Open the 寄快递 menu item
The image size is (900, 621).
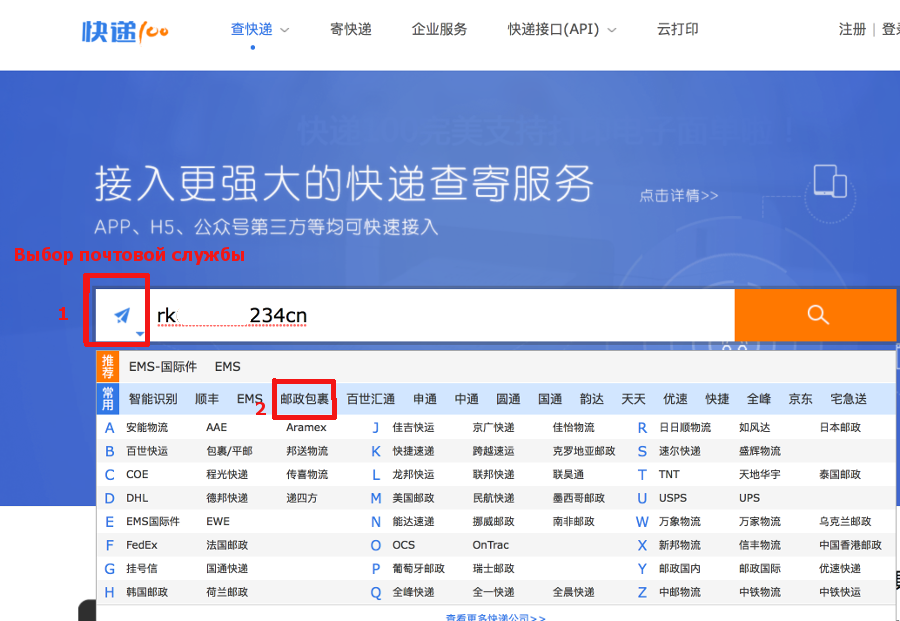click(351, 29)
